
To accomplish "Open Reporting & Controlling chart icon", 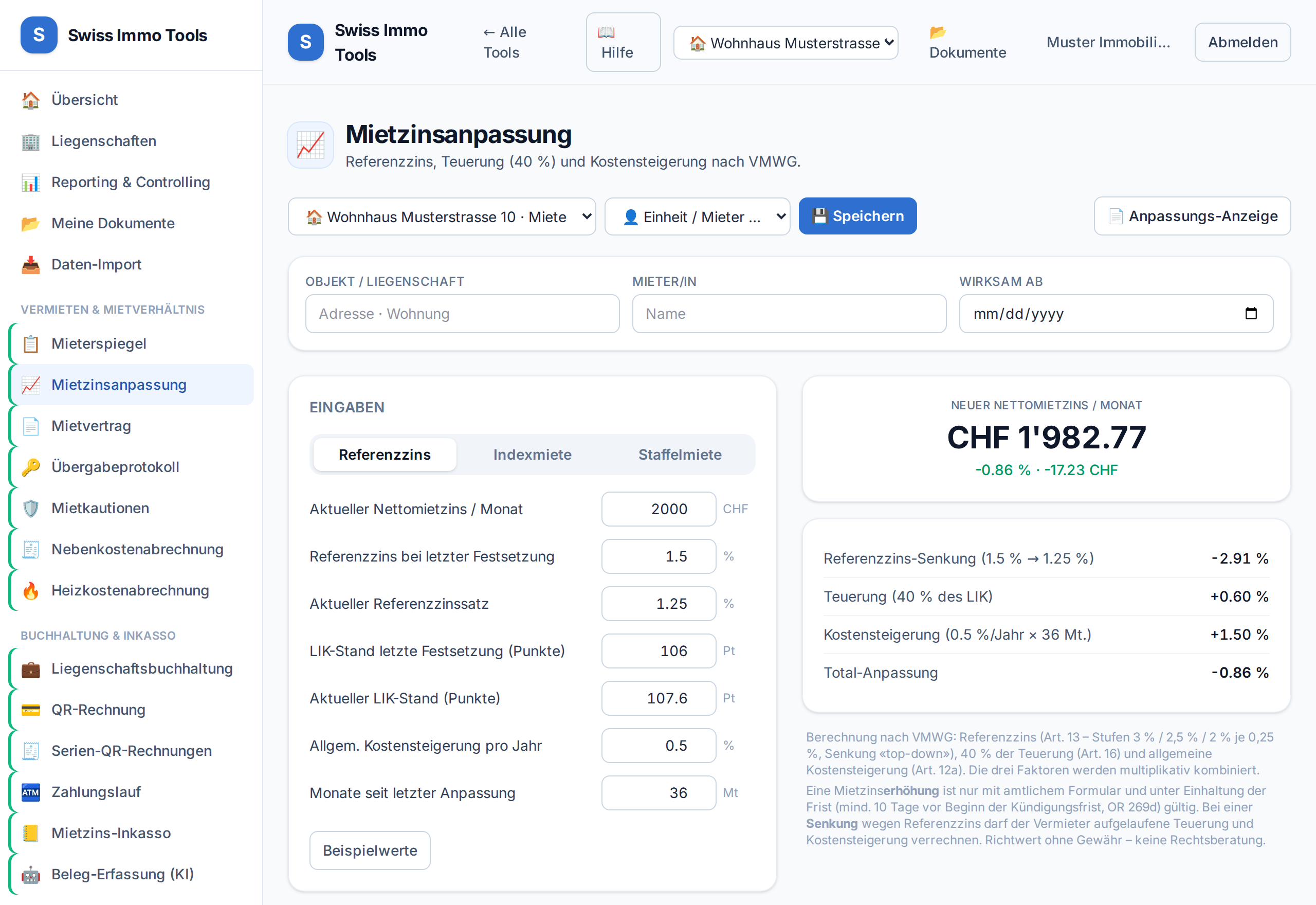I will pyautogui.click(x=31, y=182).
